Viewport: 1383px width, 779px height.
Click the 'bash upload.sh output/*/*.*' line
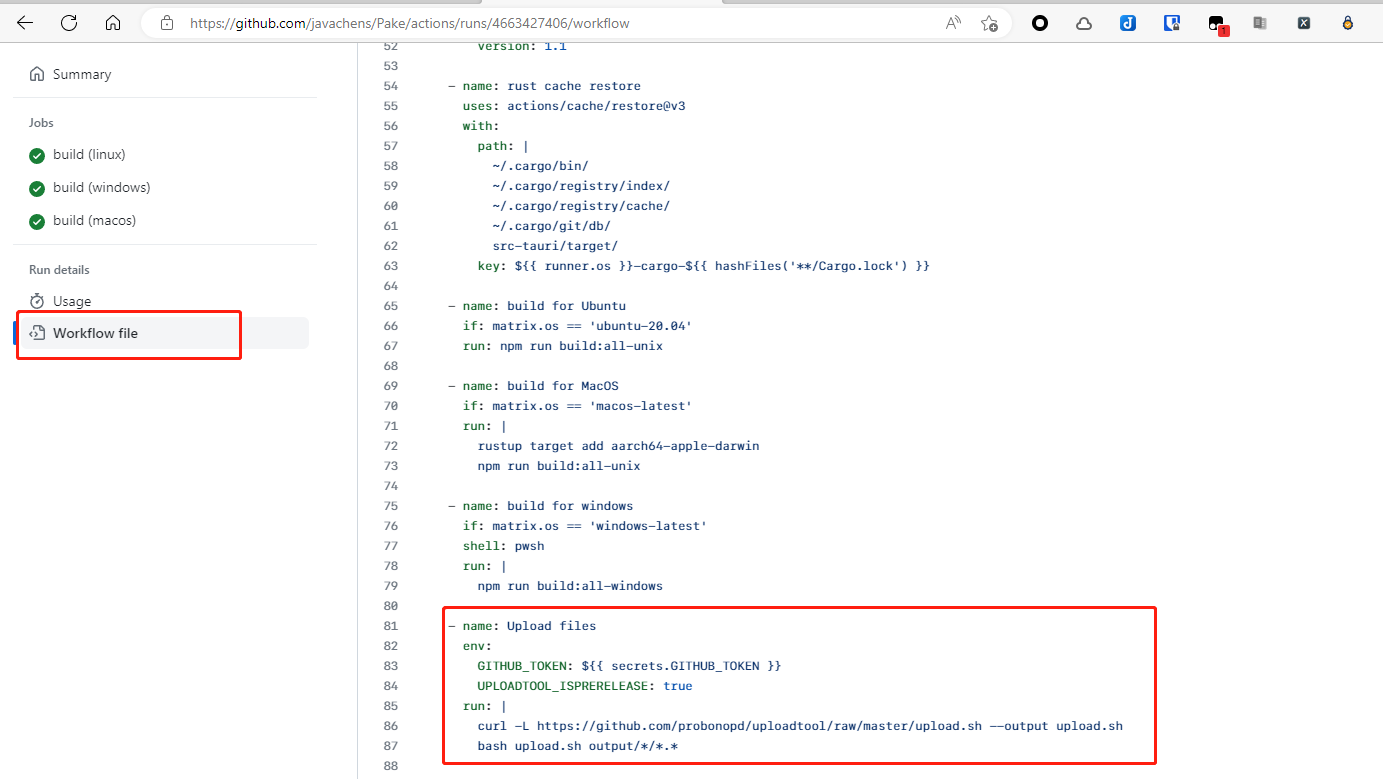[x=577, y=746]
